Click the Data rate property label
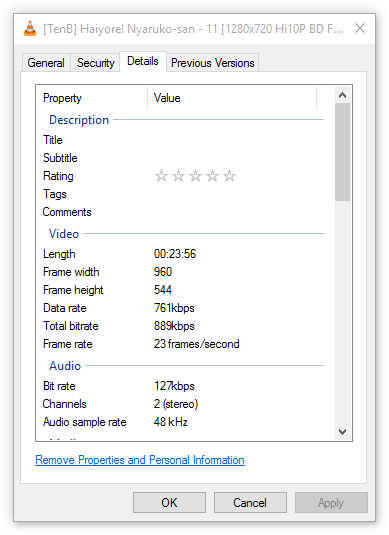The height and width of the screenshot is (535, 389). pyautogui.click(x=65, y=308)
